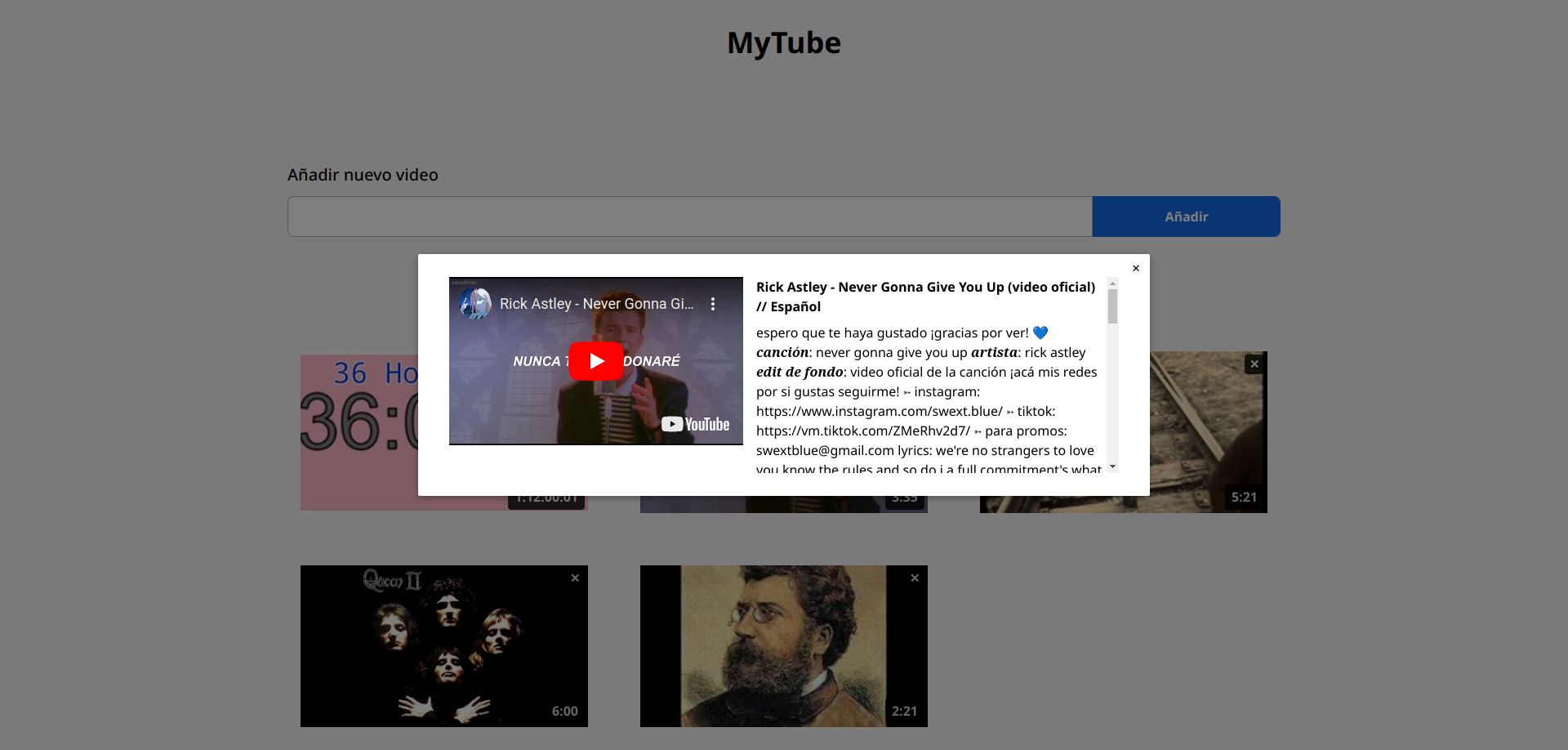Open the Queen II video thumbnail
Image resolution: width=1568 pixels, height=750 pixels.
point(444,646)
